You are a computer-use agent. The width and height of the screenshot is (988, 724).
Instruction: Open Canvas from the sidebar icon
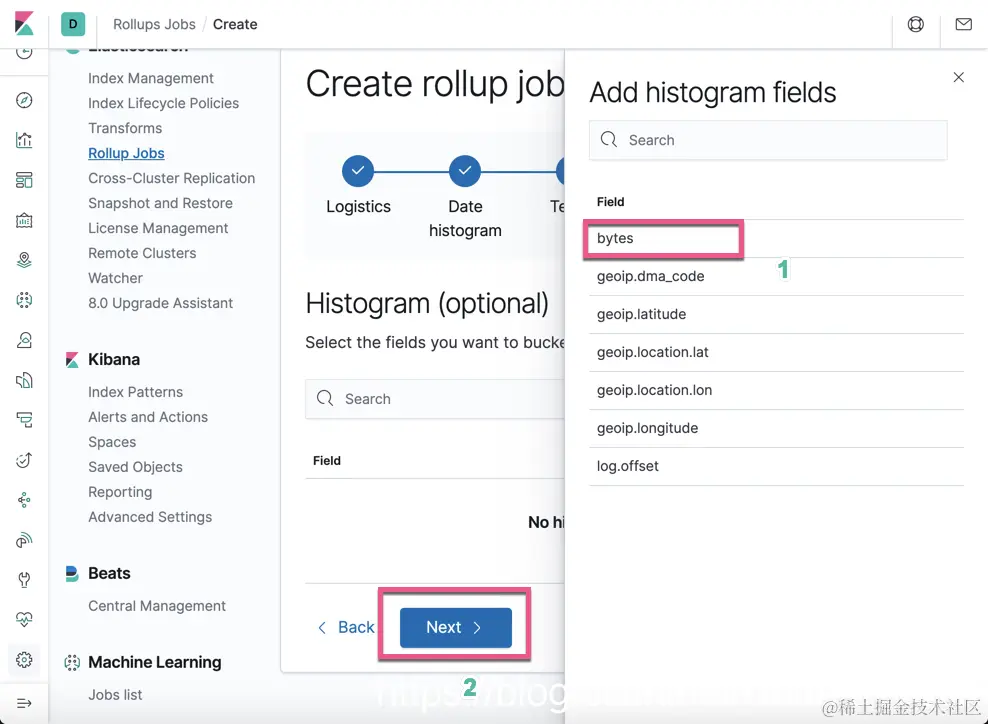click(24, 220)
